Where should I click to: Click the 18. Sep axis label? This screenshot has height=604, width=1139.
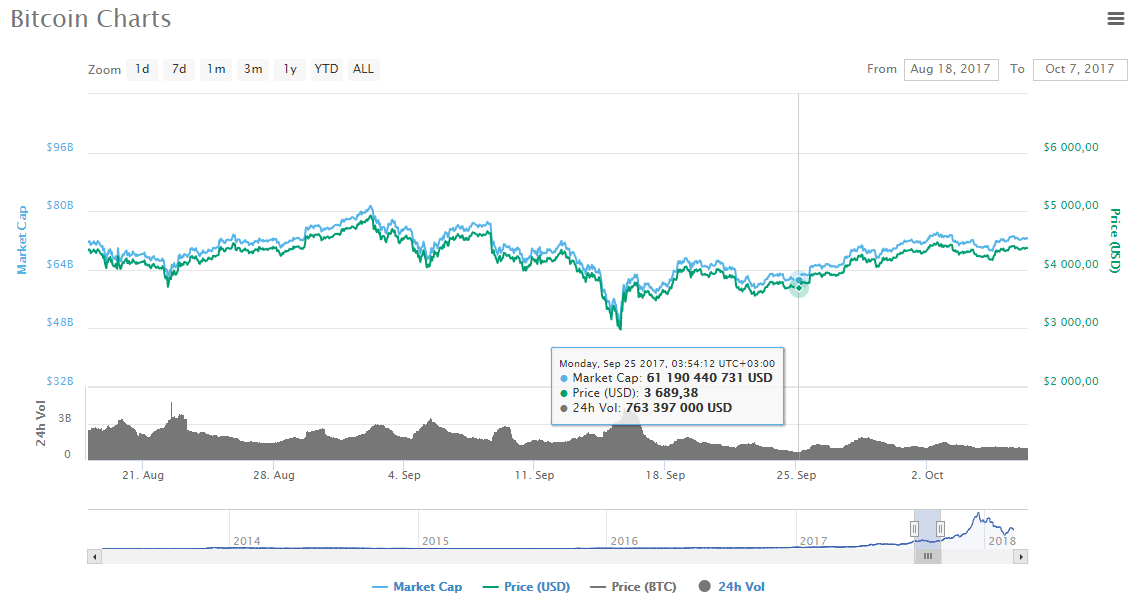[665, 475]
